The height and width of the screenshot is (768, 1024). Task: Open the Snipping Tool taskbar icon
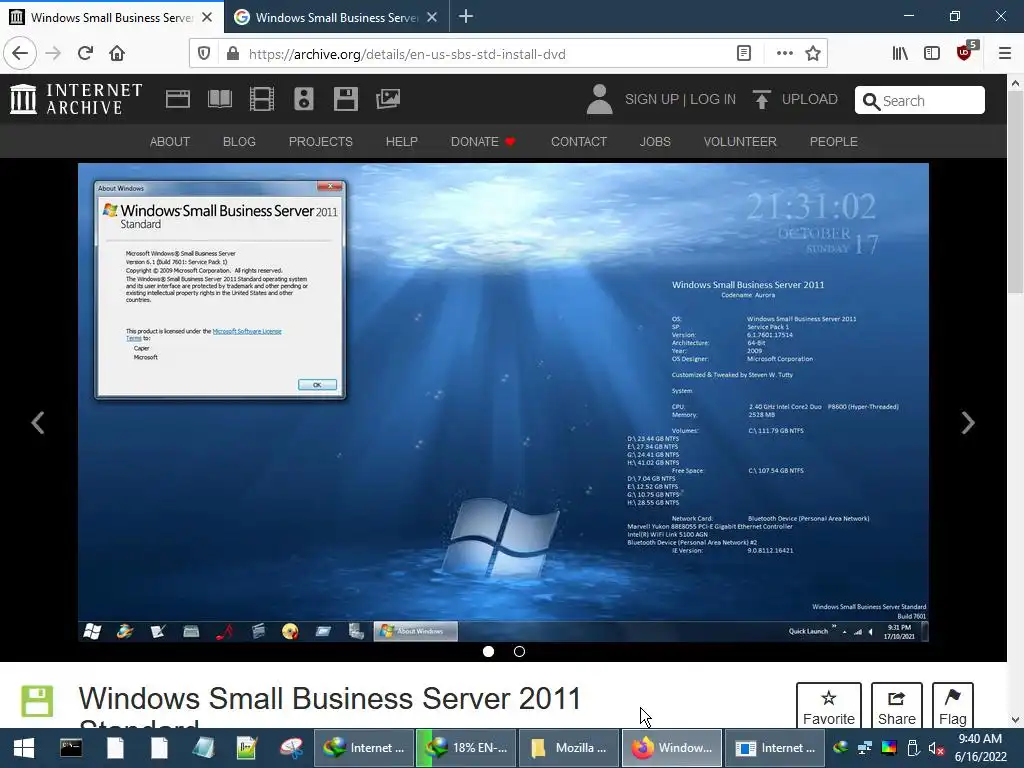tap(291, 748)
